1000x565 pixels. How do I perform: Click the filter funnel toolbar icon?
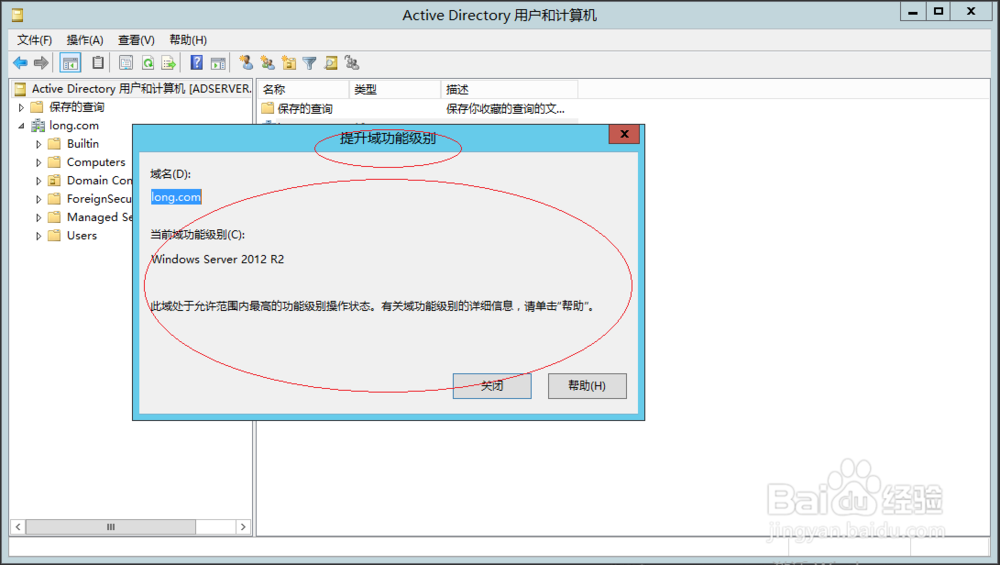(x=309, y=62)
